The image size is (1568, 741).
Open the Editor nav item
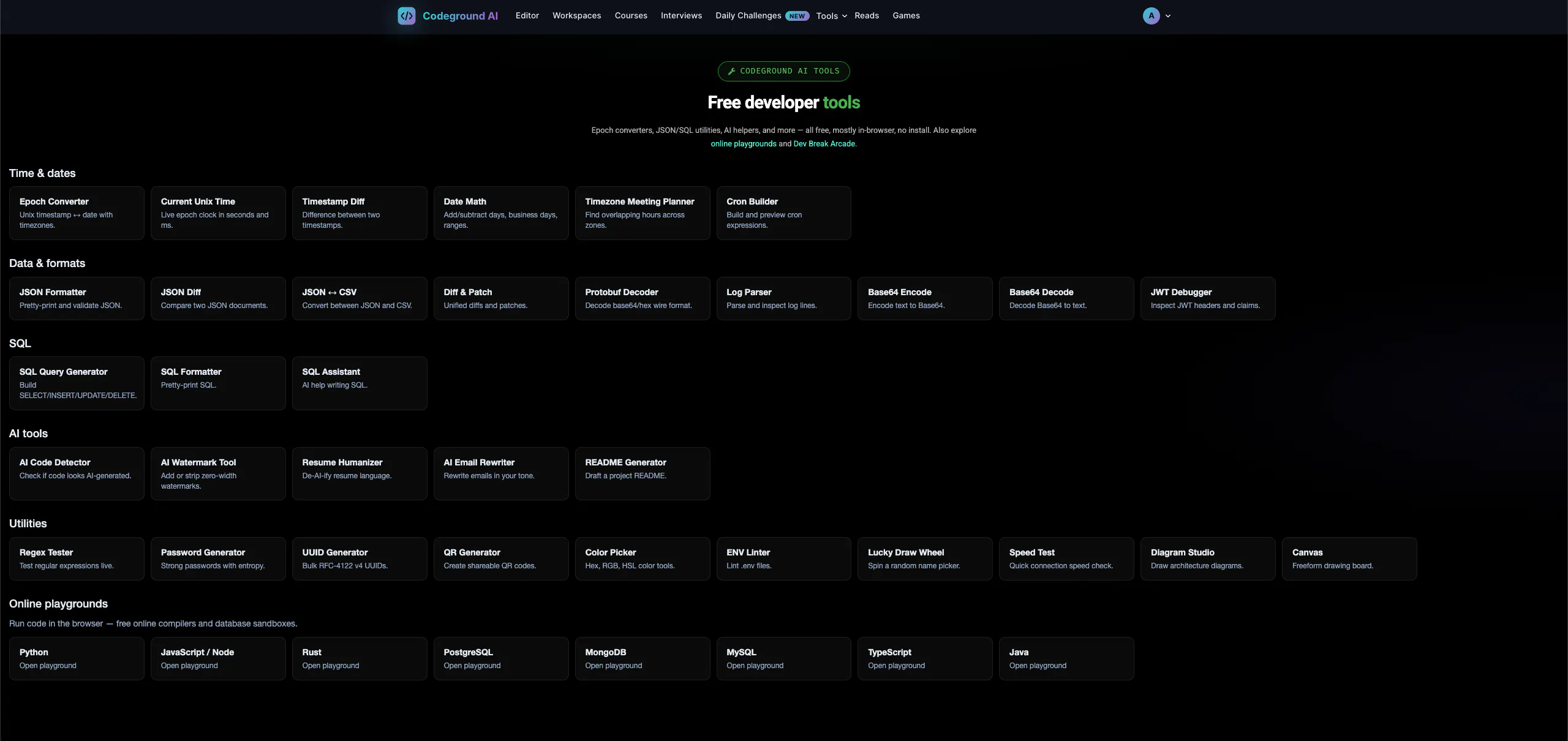tap(527, 15)
